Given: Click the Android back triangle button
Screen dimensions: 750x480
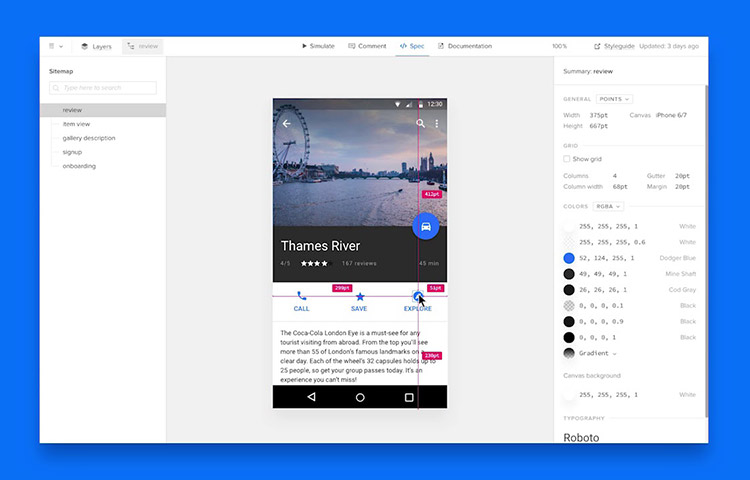Looking at the screenshot, I should click(x=311, y=397).
